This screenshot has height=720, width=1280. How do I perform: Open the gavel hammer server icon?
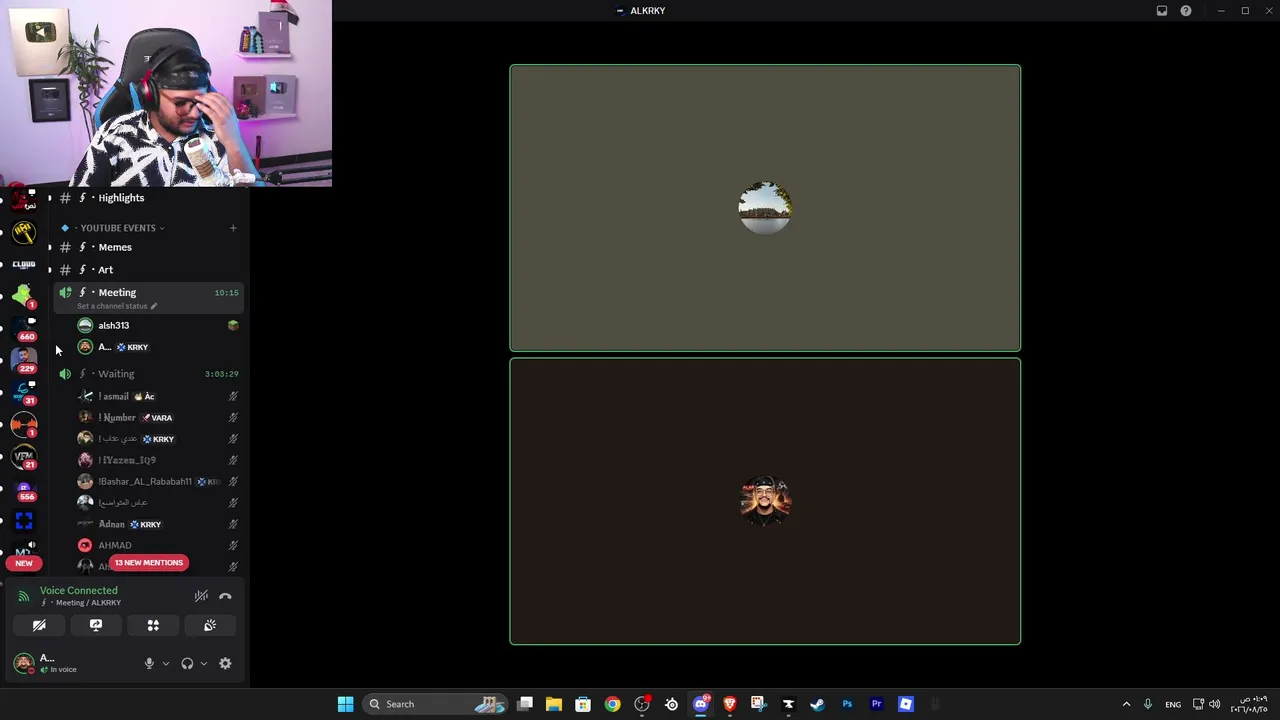24,232
